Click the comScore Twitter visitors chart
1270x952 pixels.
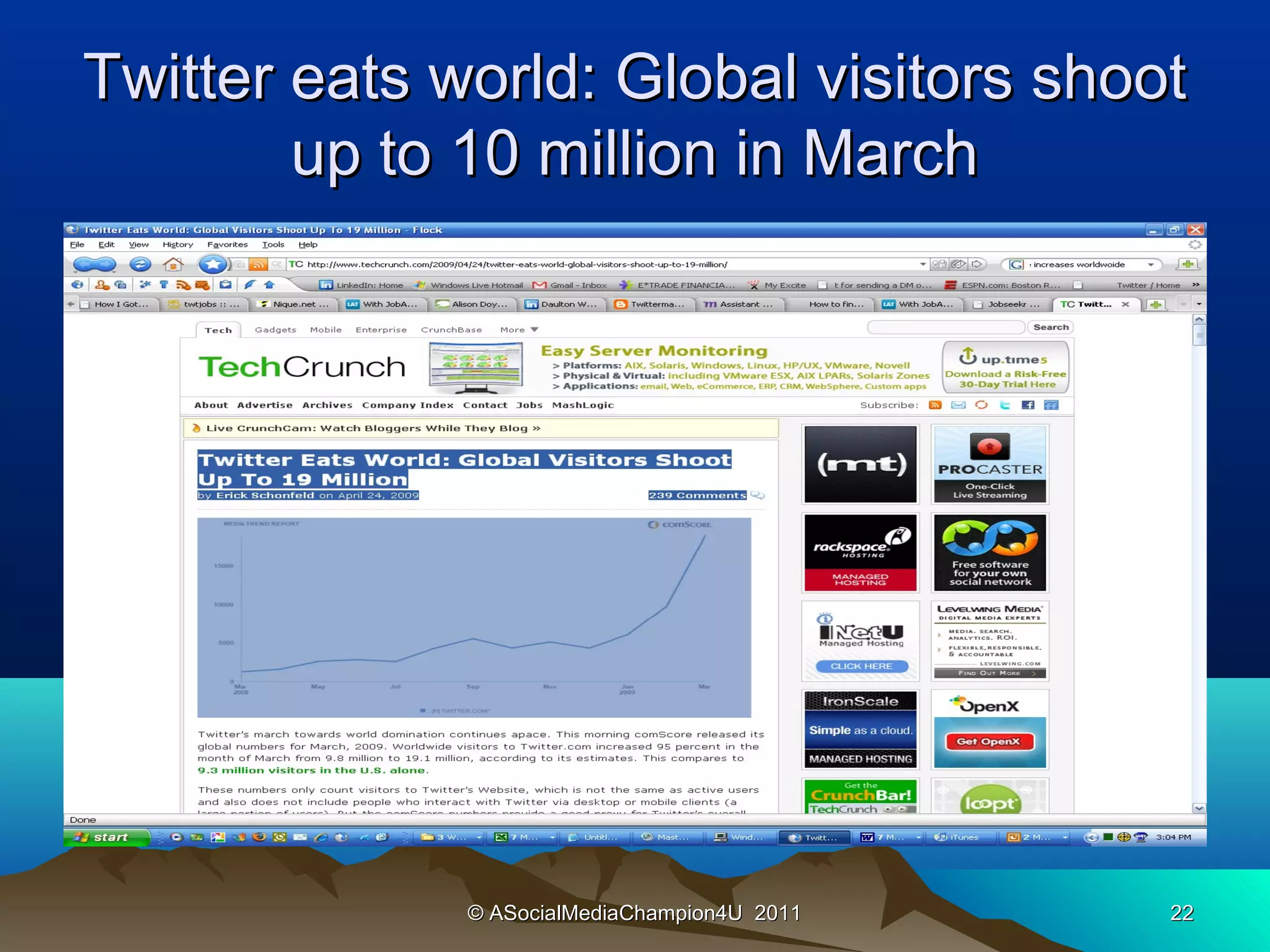pyautogui.click(x=474, y=617)
